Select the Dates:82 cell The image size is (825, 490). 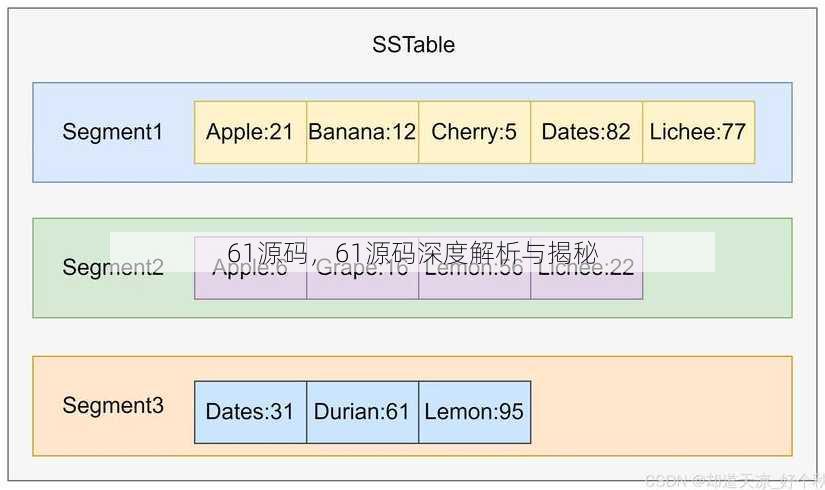click(x=587, y=132)
